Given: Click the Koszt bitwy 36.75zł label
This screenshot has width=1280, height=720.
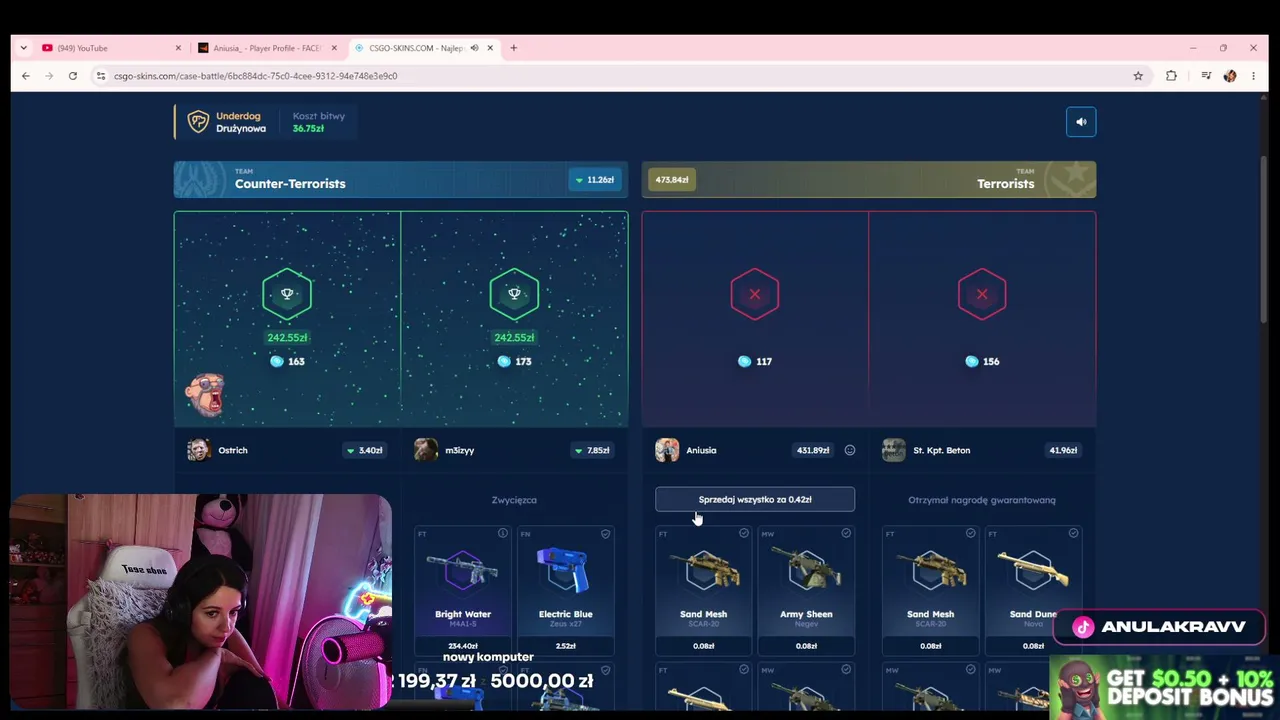Looking at the screenshot, I should tap(319, 122).
